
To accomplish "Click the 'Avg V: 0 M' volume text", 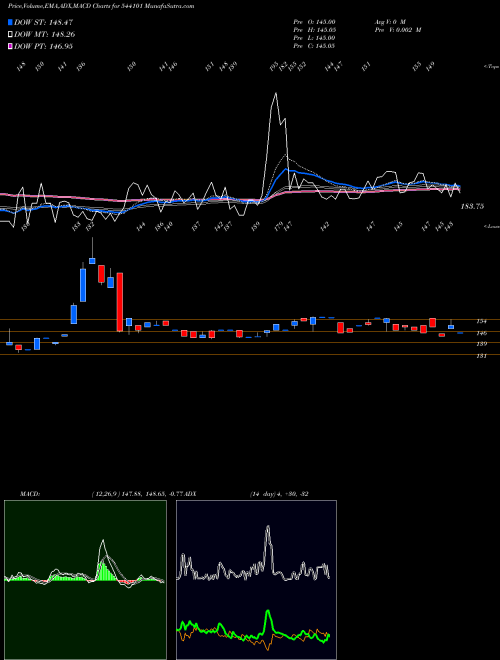I will [x=390, y=22].
